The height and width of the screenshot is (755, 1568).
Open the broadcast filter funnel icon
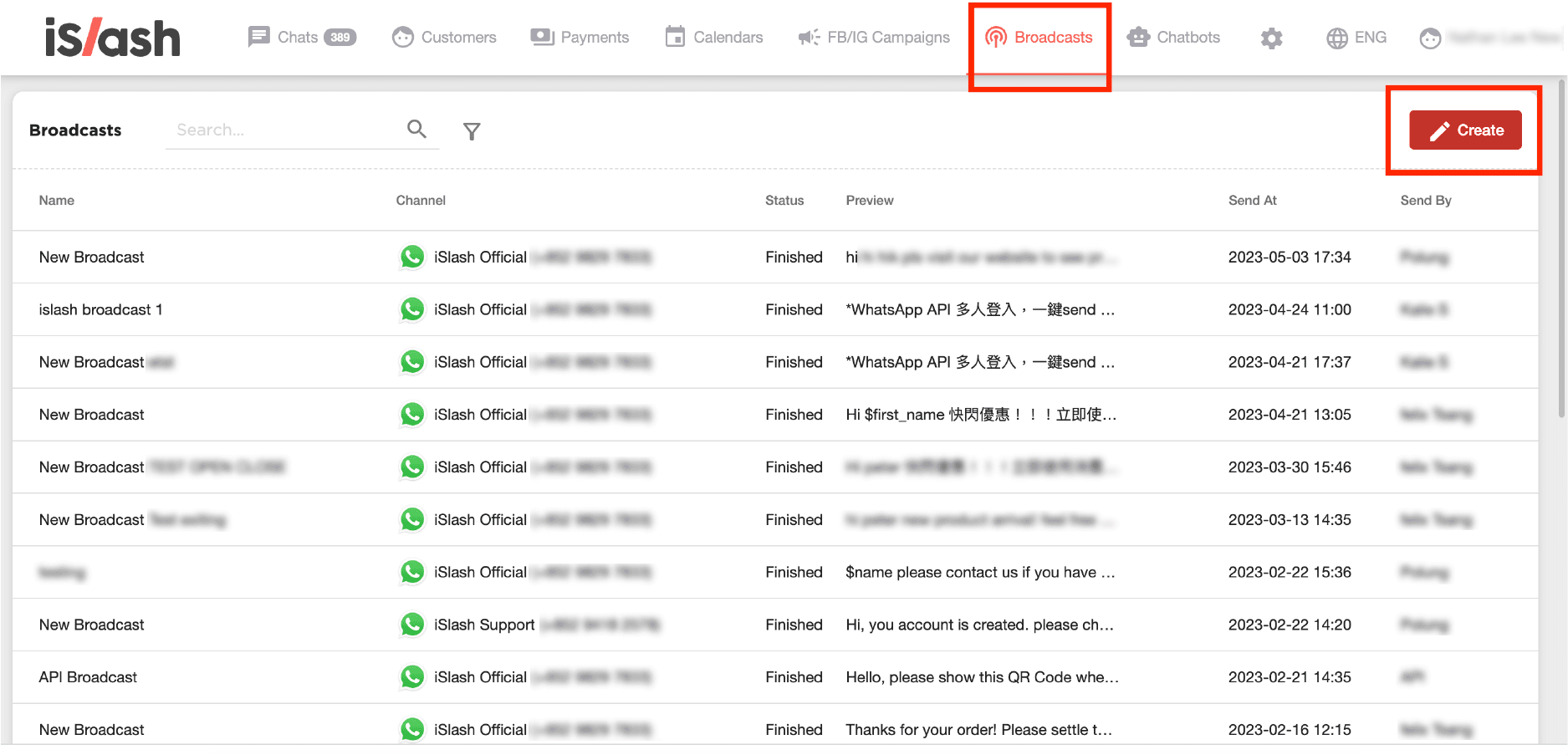pyautogui.click(x=472, y=131)
